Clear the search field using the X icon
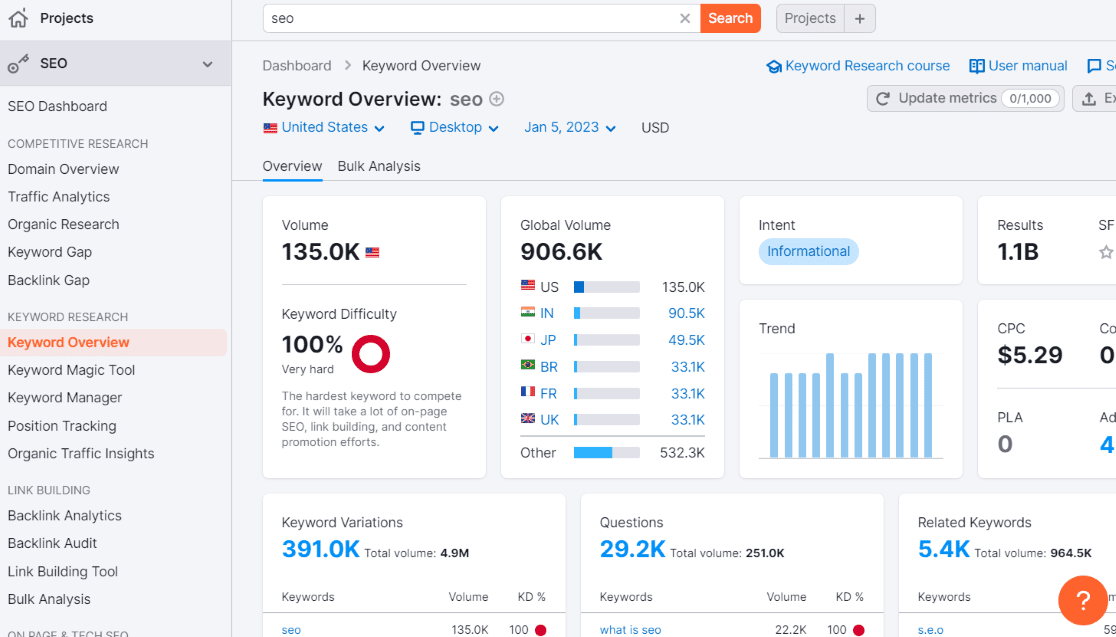 coord(685,18)
